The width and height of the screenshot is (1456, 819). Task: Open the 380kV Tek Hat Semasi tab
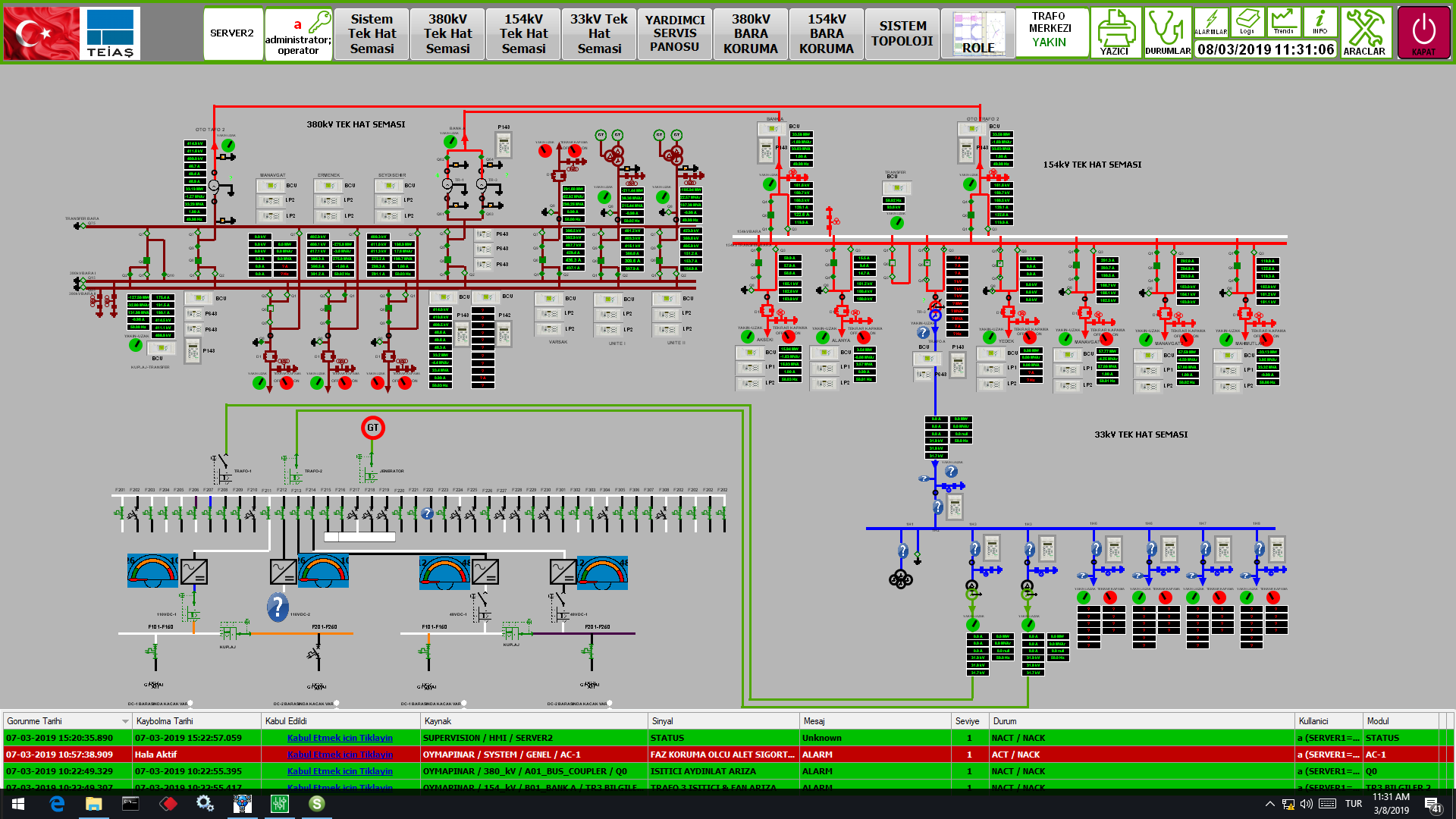click(447, 33)
